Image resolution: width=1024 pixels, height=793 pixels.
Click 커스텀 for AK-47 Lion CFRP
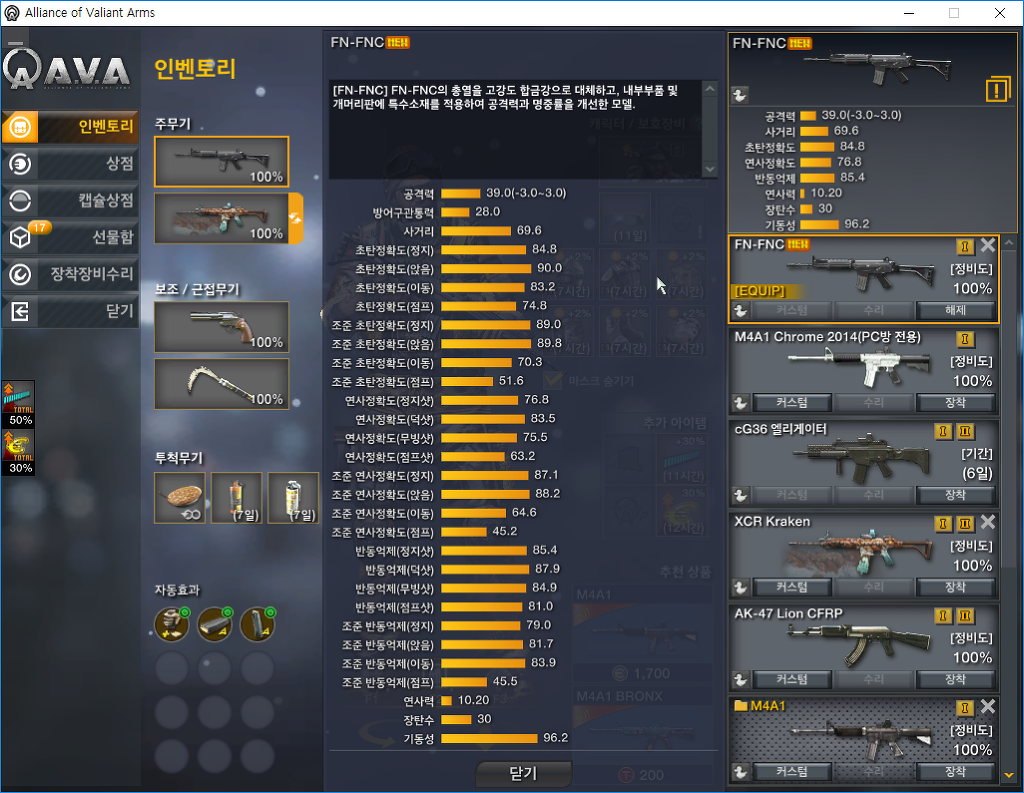792,679
